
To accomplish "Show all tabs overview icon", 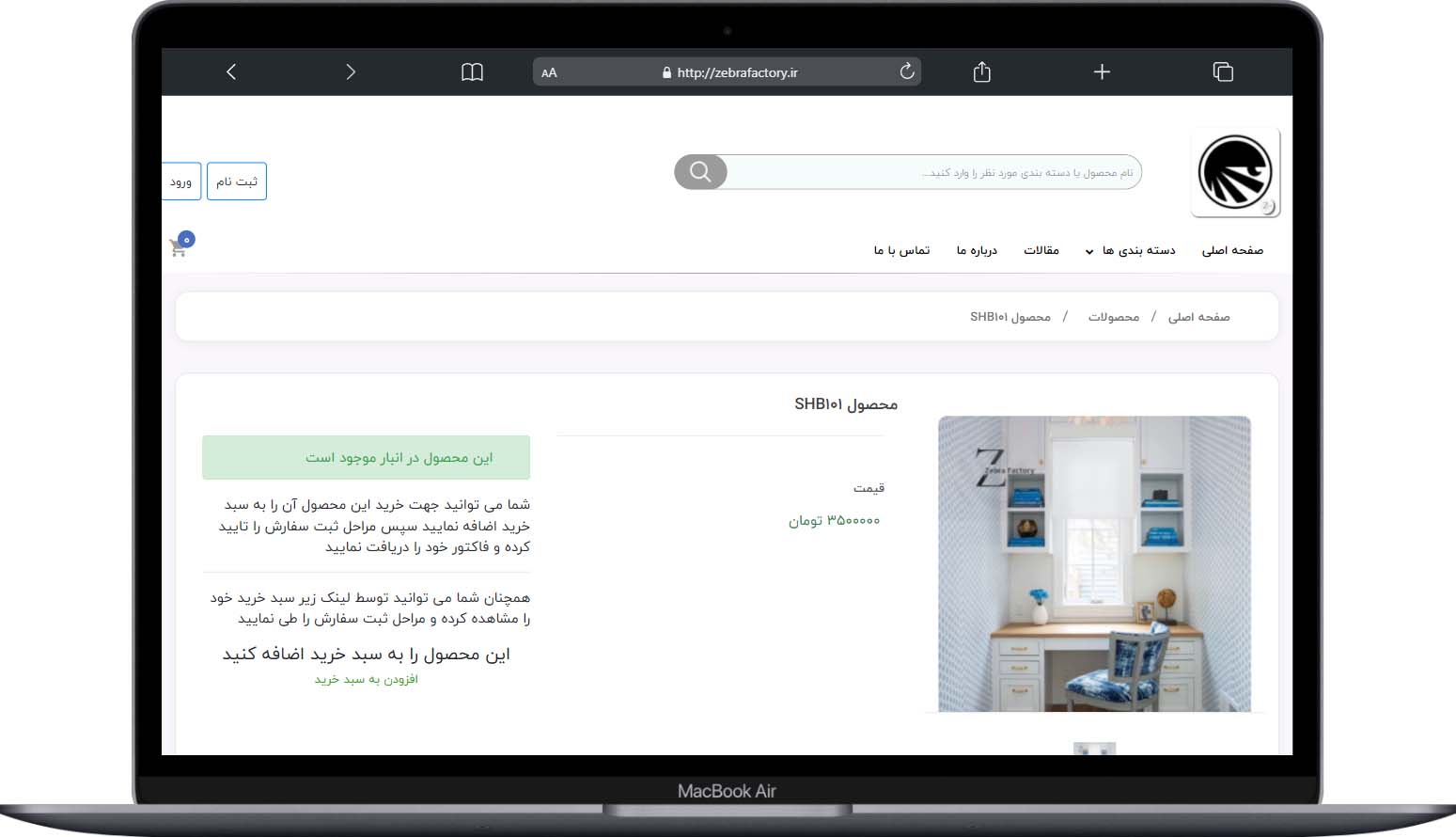I will pos(1222,71).
